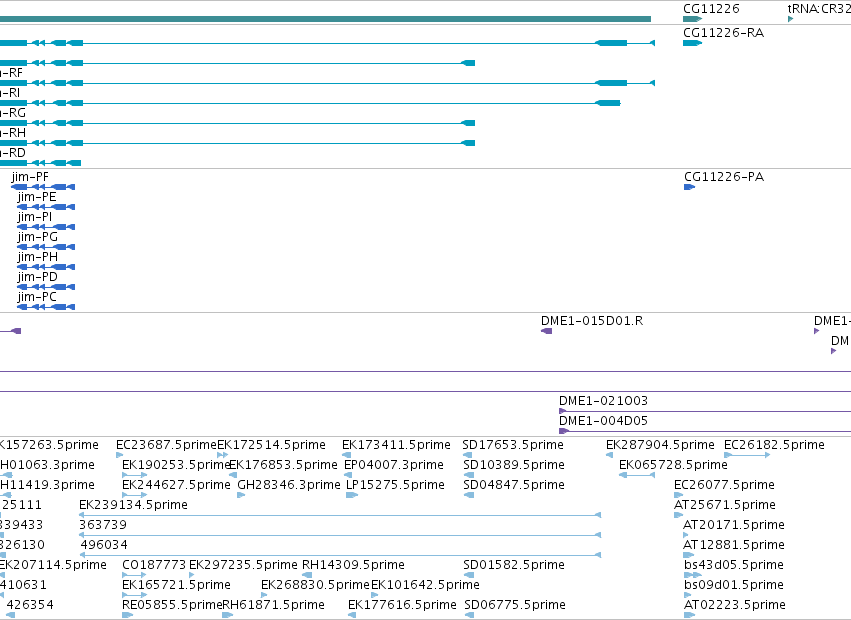851x620 pixels.
Task: Click the CG11226-PA protein label
Action: pyautogui.click(x=724, y=176)
